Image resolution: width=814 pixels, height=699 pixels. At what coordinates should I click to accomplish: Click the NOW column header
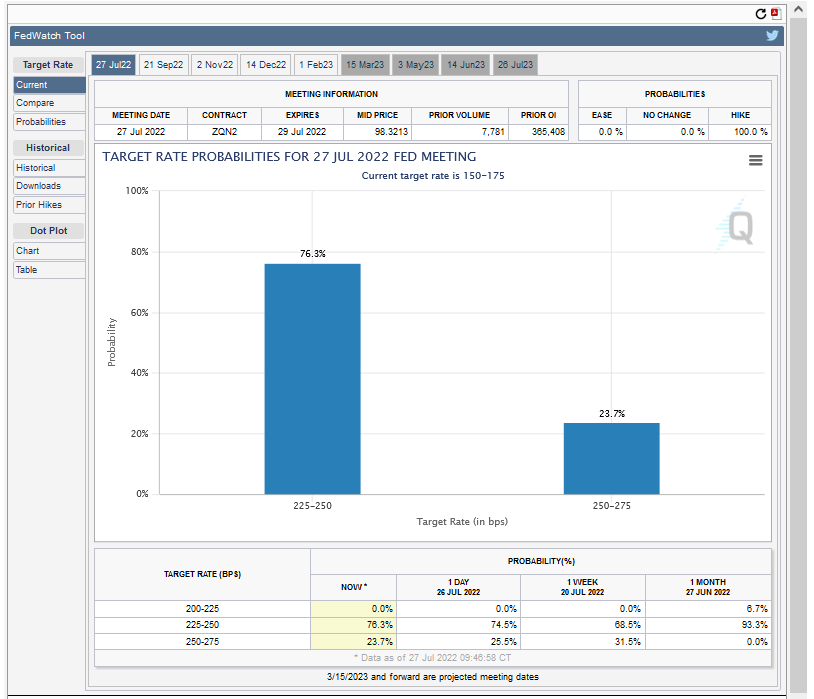354,587
